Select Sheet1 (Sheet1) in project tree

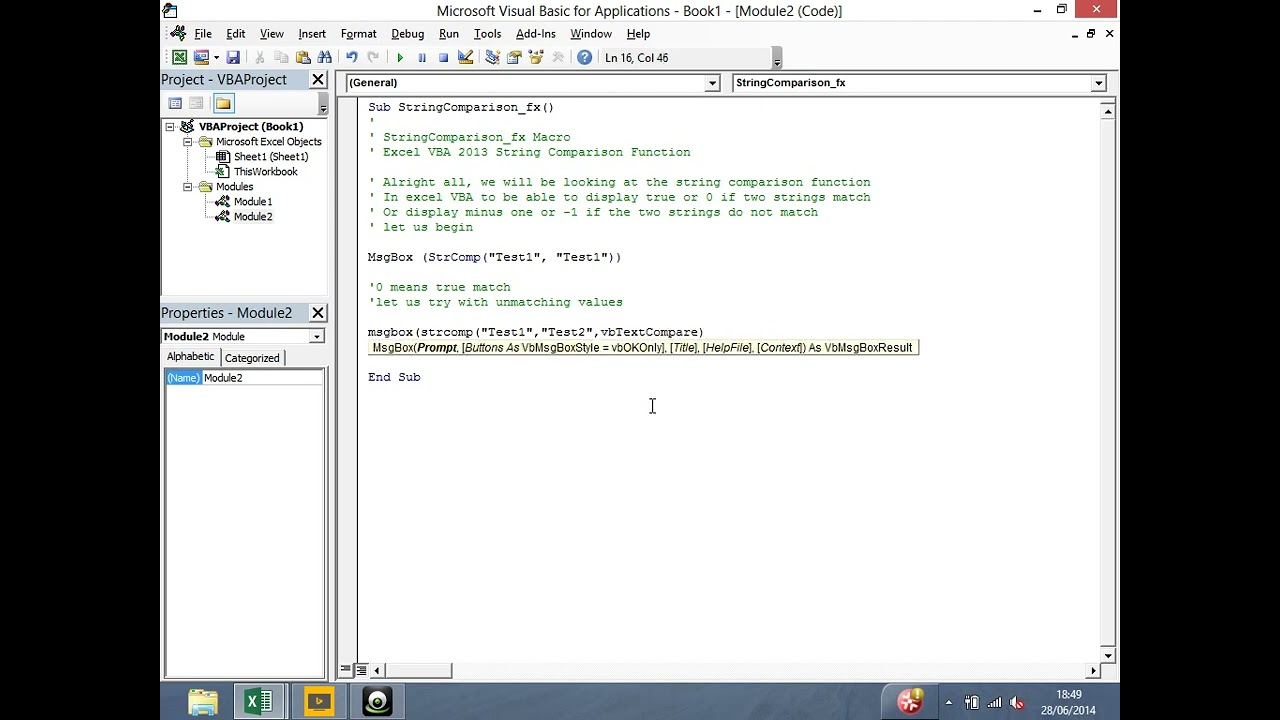coord(271,157)
